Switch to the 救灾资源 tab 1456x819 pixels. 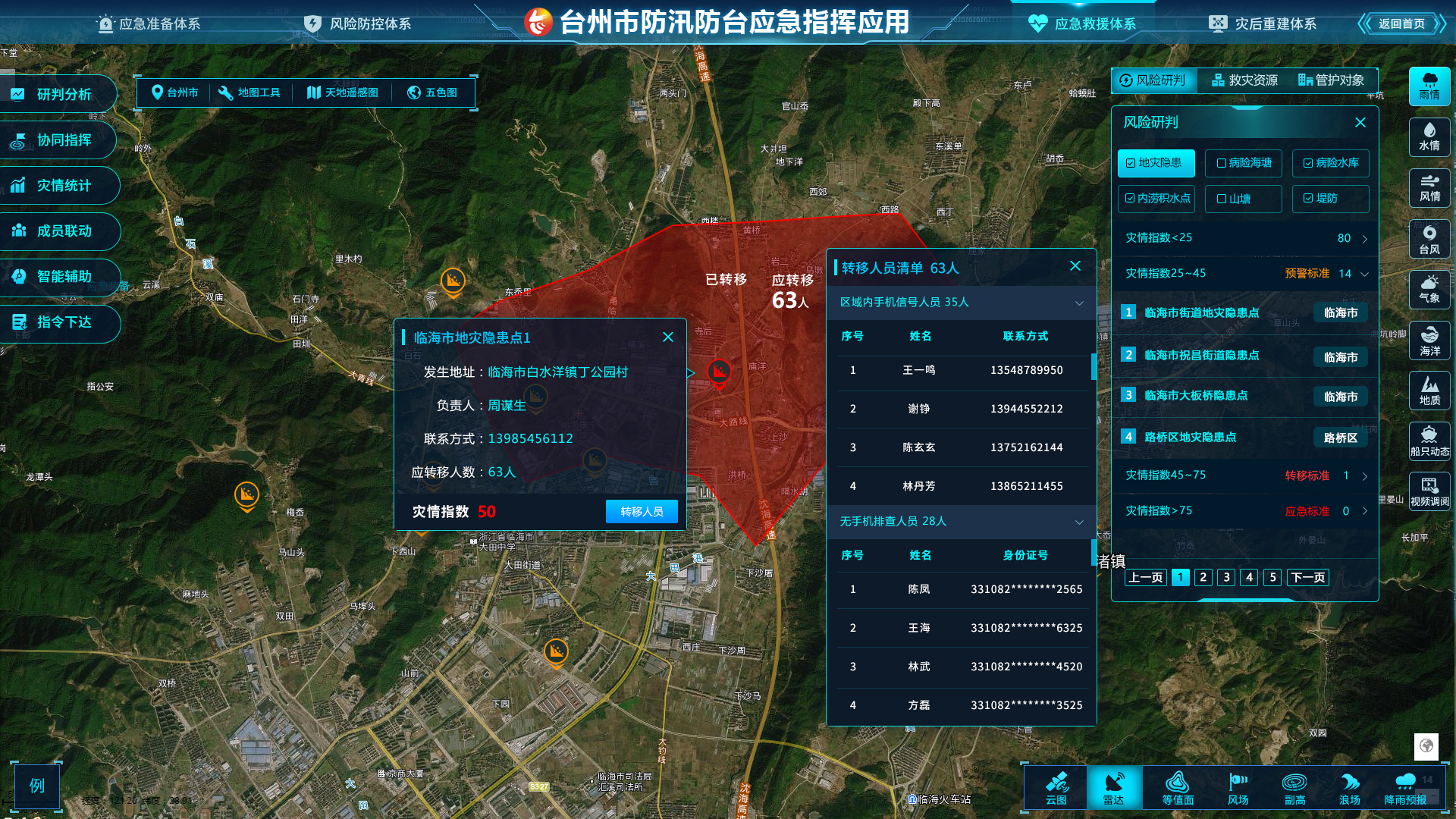pos(1244,80)
